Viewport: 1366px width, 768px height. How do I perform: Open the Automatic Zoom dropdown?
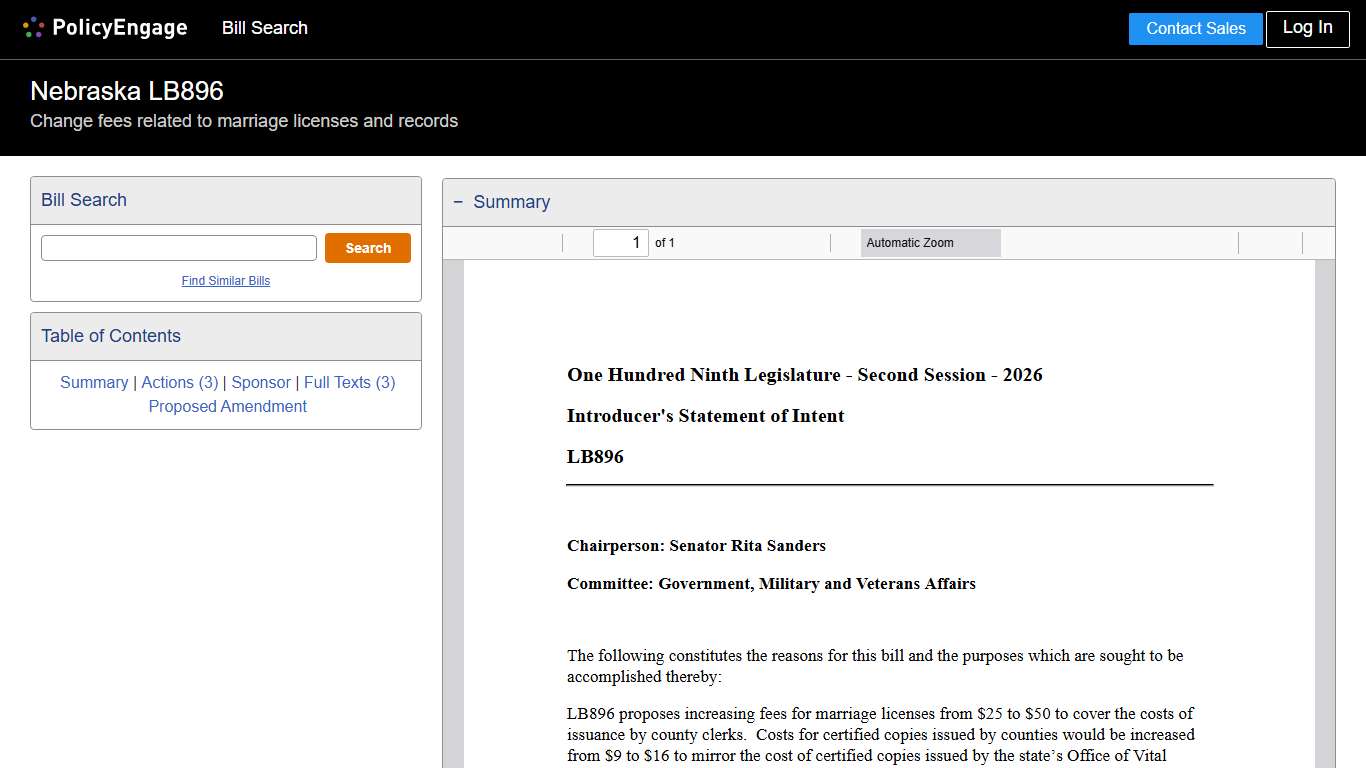click(x=929, y=242)
